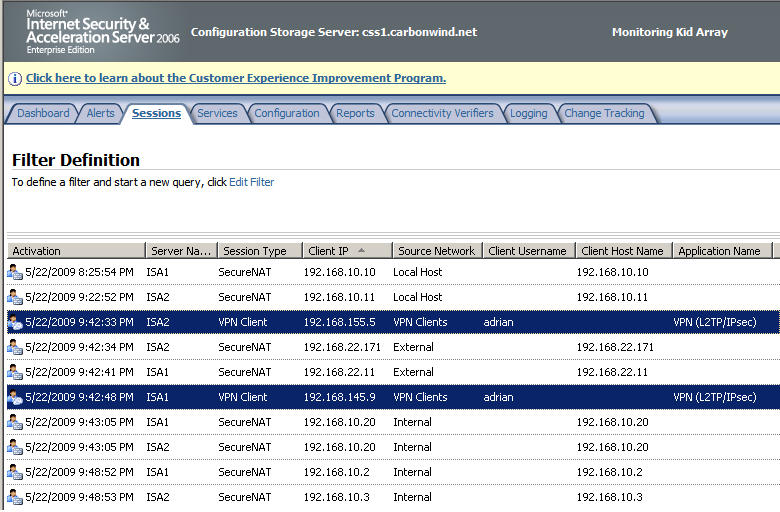780x512 pixels.
Task: Click Local Host in 9:22:52 PM row
Action: (x=417, y=297)
